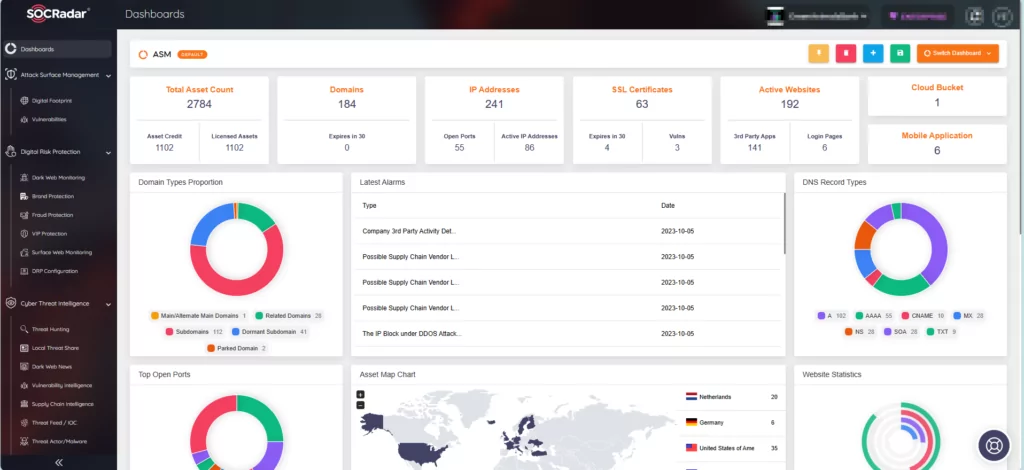Collapse Cyber Threat Intelligence section
The height and width of the screenshot is (470, 1024).
click(108, 304)
